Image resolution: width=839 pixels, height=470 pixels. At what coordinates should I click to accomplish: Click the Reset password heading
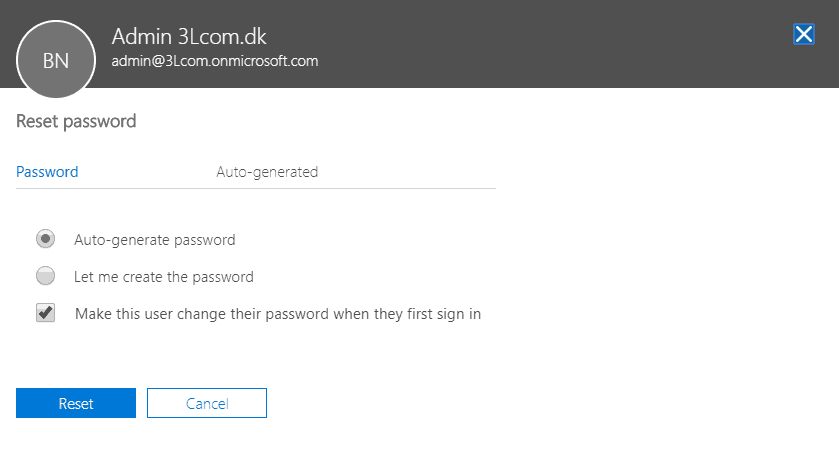pos(76,122)
